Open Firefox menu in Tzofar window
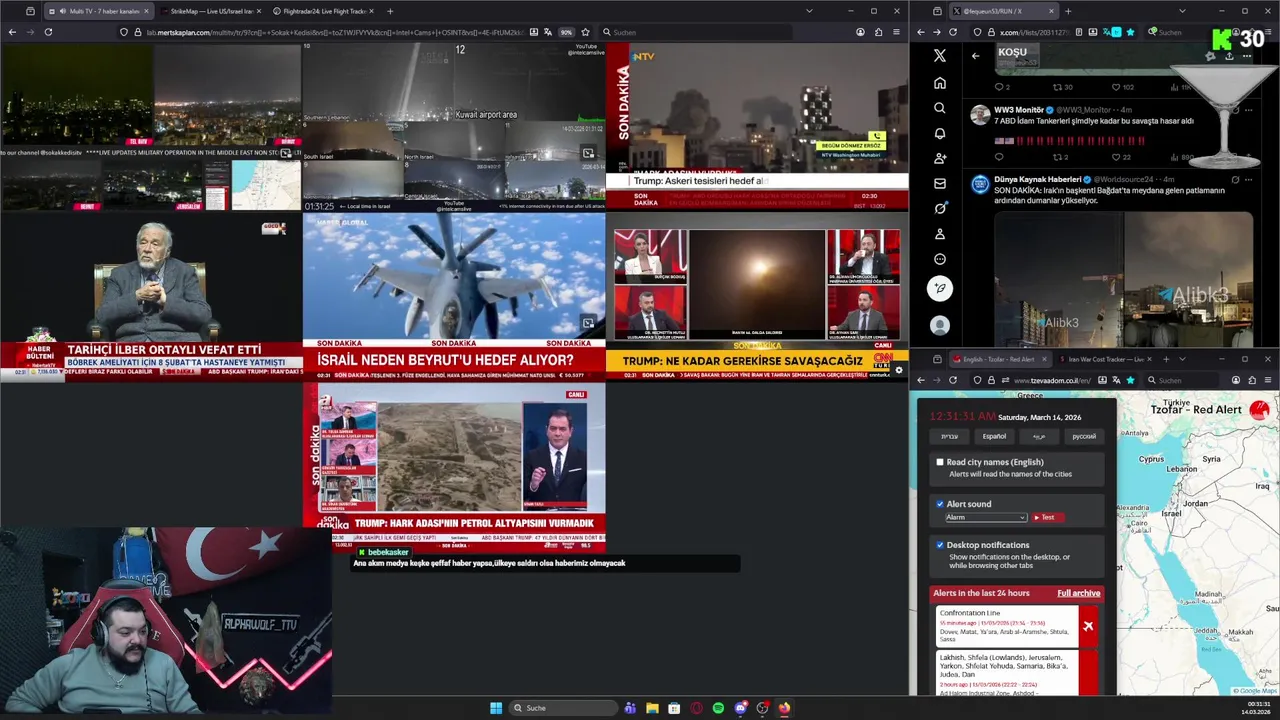The height and width of the screenshot is (720, 1280). (x=1268, y=380)
